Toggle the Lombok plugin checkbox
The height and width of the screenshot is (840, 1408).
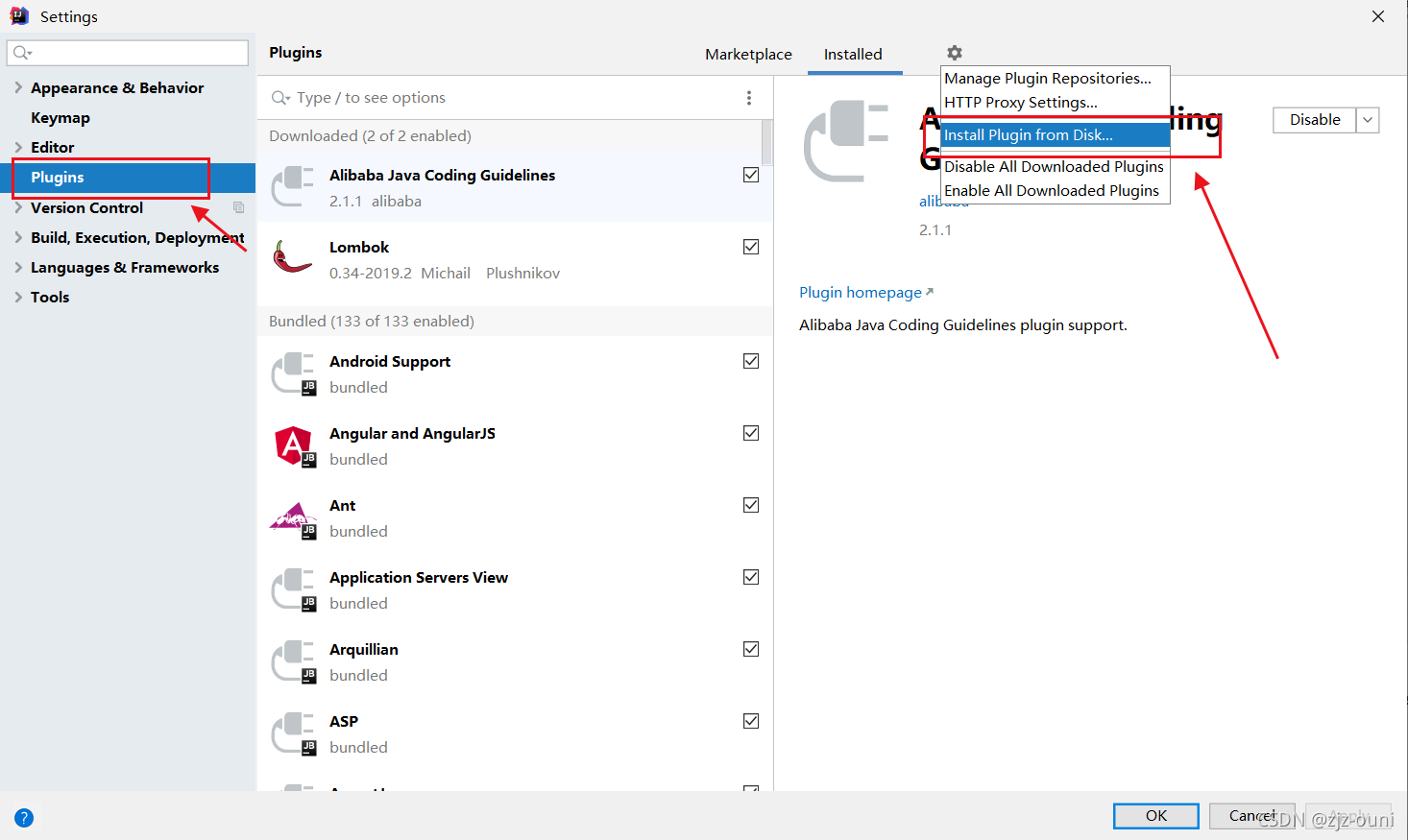(x=751, y=247)
